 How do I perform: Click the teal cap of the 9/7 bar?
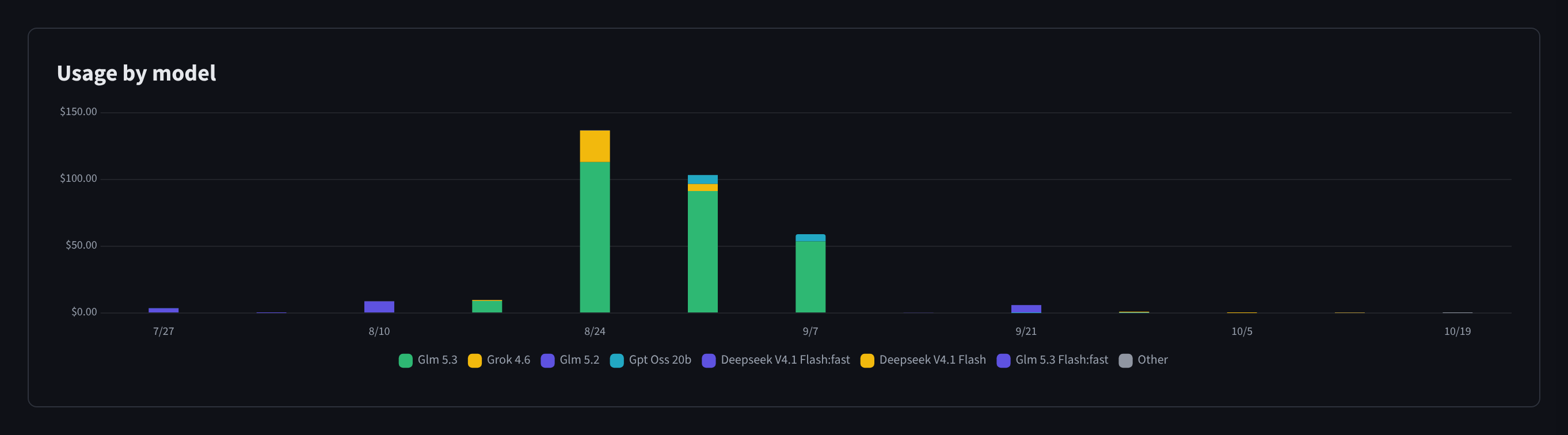pos(810,238)
